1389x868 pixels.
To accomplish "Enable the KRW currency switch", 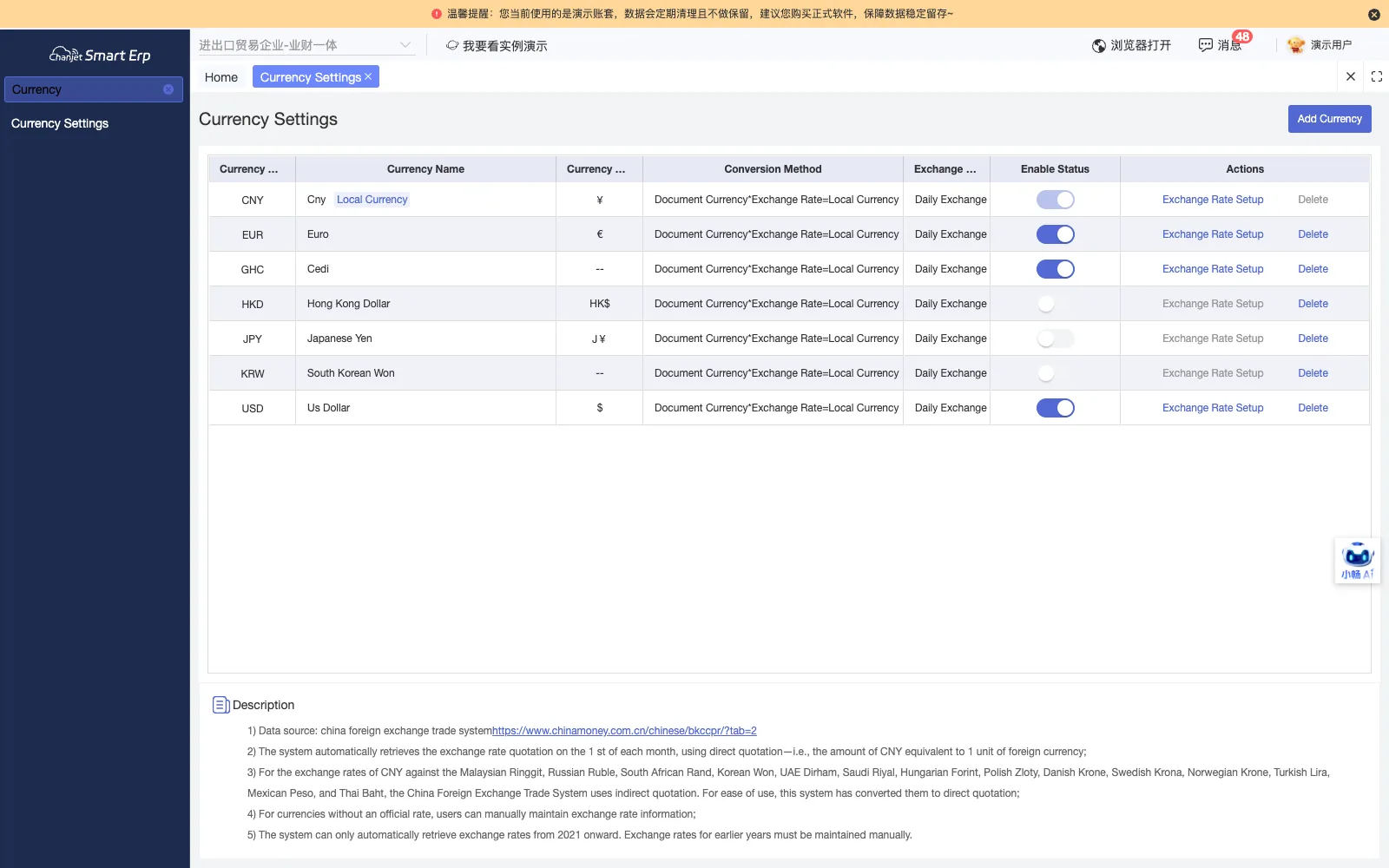I will [x=1056, y=373].
